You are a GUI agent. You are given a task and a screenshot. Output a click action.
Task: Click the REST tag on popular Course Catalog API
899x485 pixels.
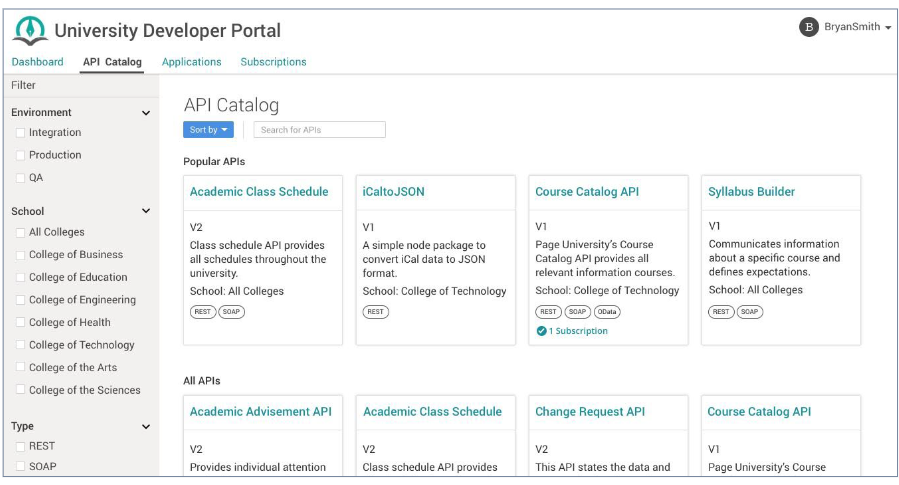(x=548, y=312)
